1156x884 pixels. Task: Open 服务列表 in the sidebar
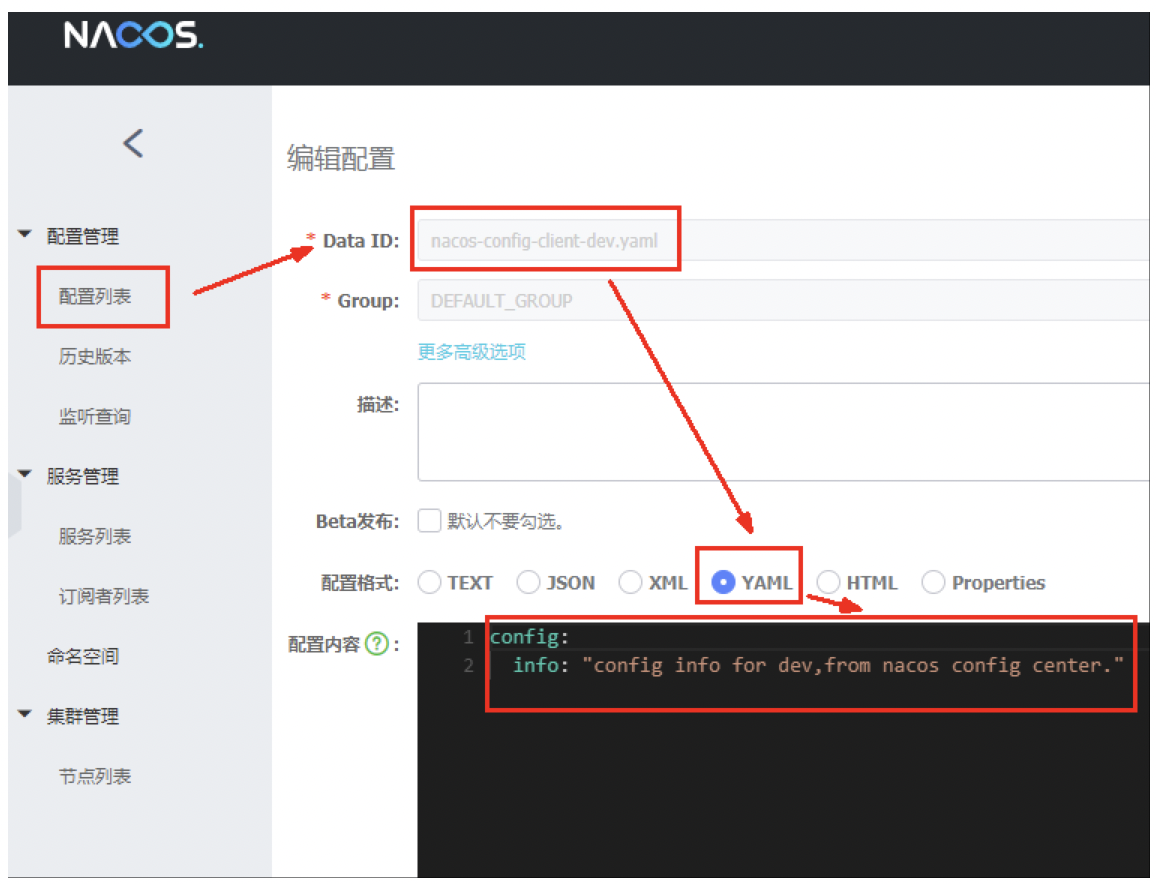95,537
